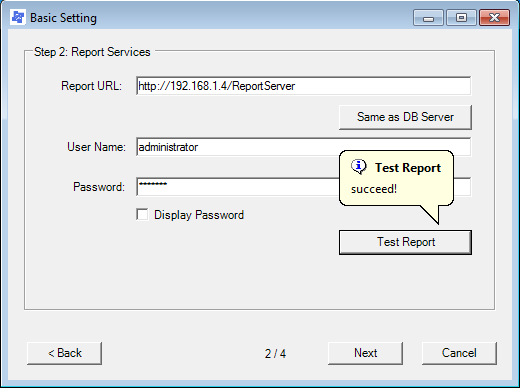
Task: Click the 'succeed!' message in the balloon
Action: [x=374, y=189]
